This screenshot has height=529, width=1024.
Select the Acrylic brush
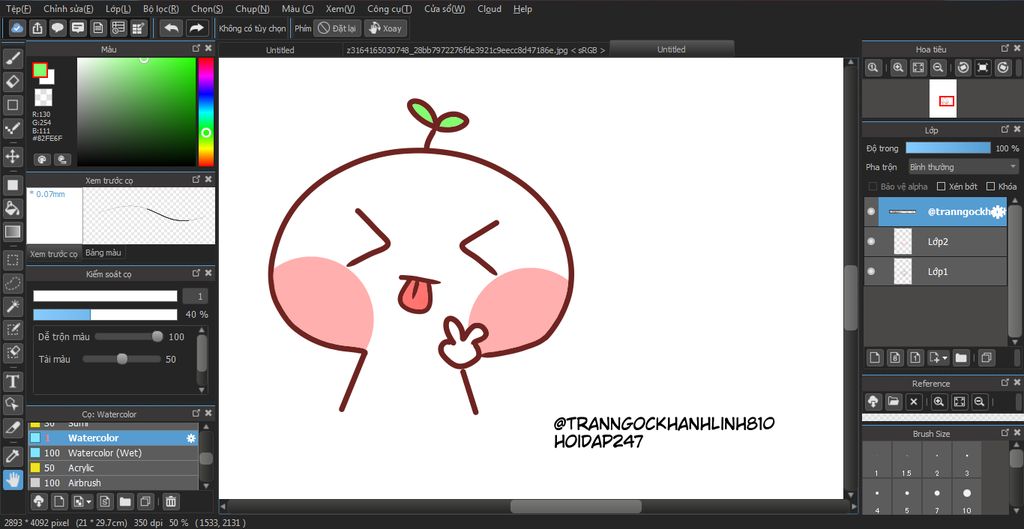114,468
